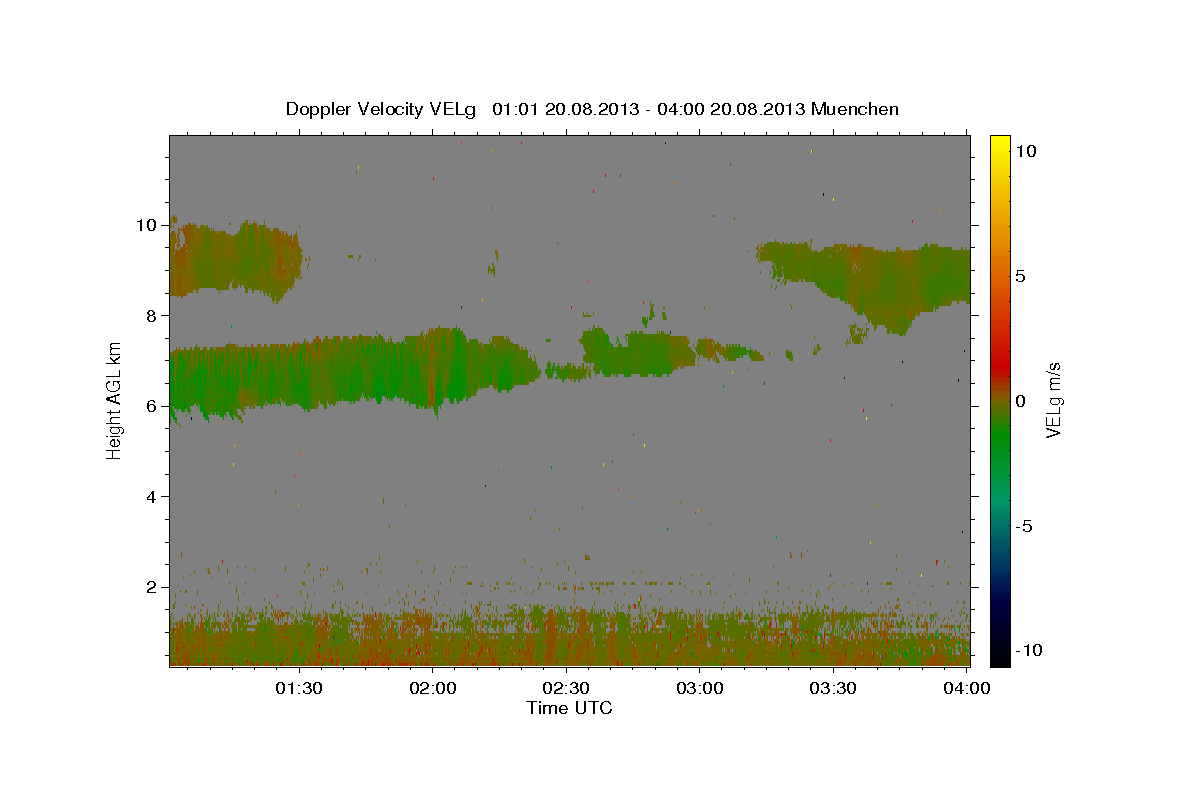Click the cloud layer near 9 km at 01:15

[x=235, y=260]
